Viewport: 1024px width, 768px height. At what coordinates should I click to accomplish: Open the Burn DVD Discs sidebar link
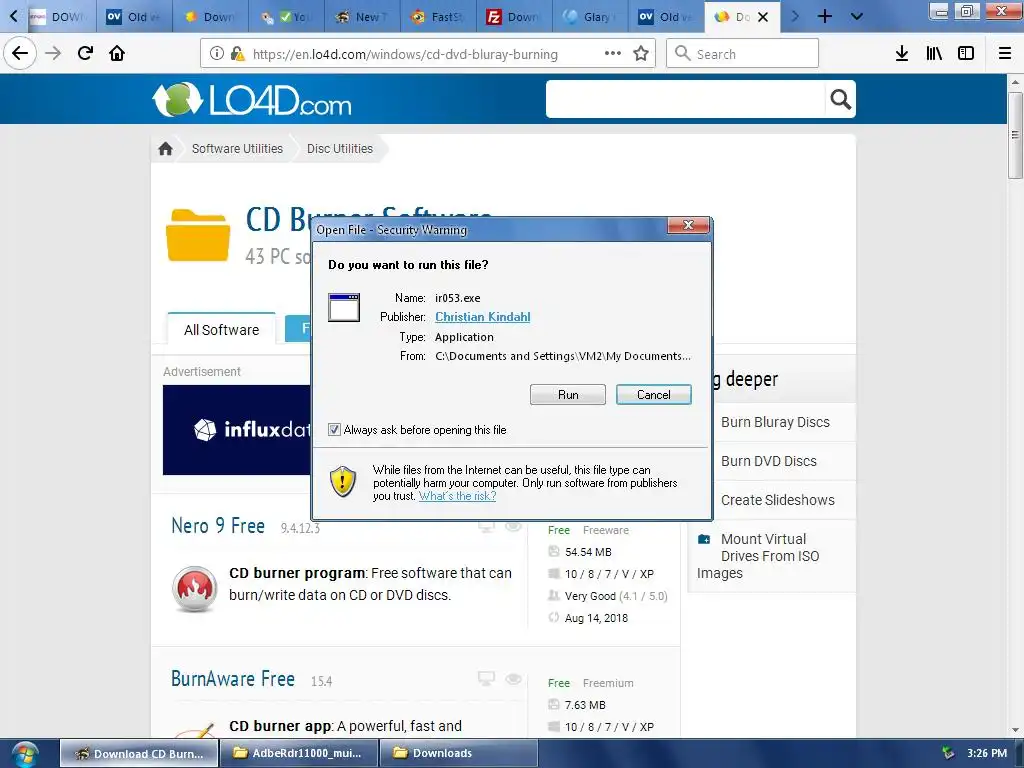pos(769,461)
